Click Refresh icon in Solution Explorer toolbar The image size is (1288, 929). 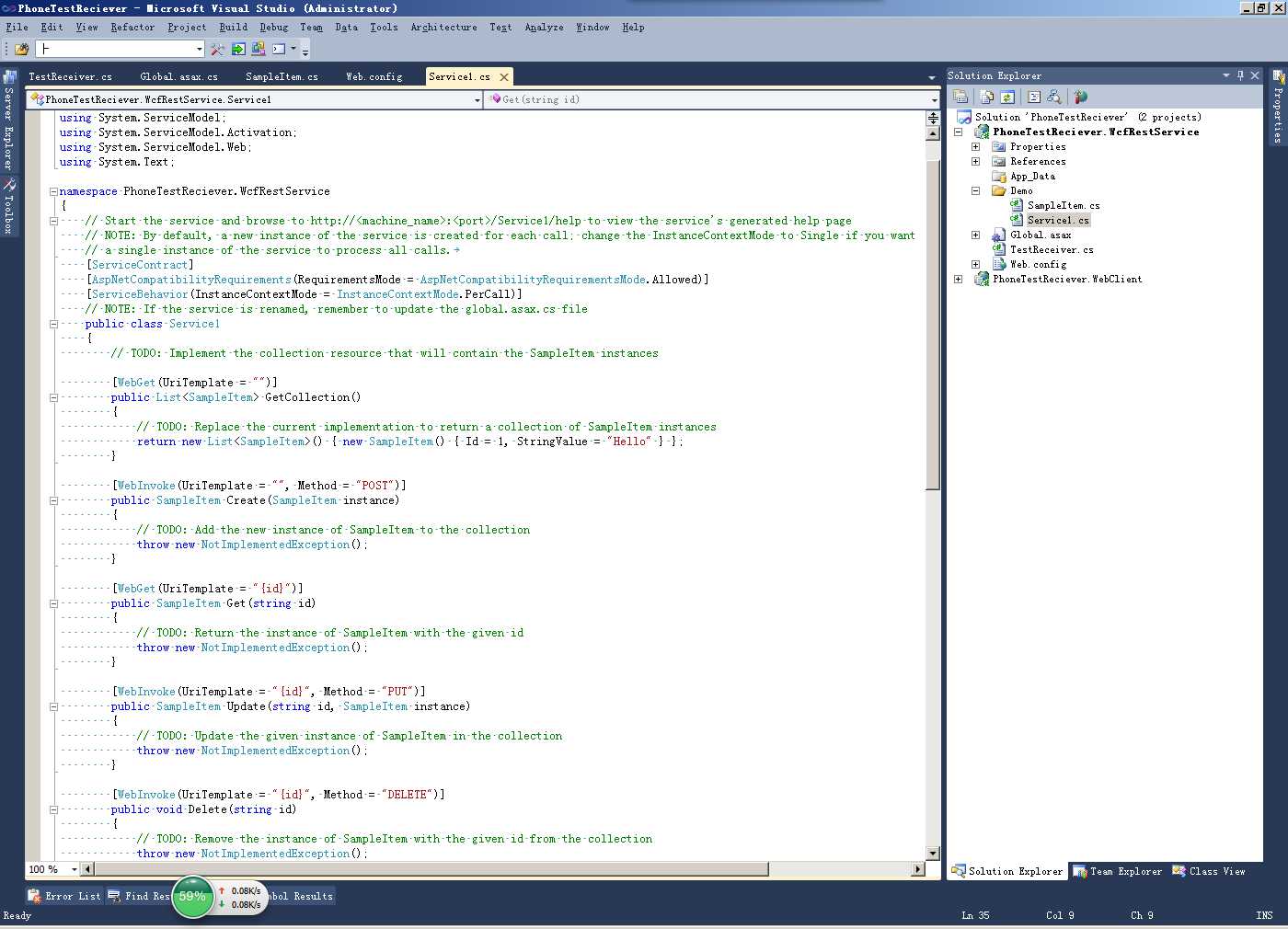pos(1007,97)
